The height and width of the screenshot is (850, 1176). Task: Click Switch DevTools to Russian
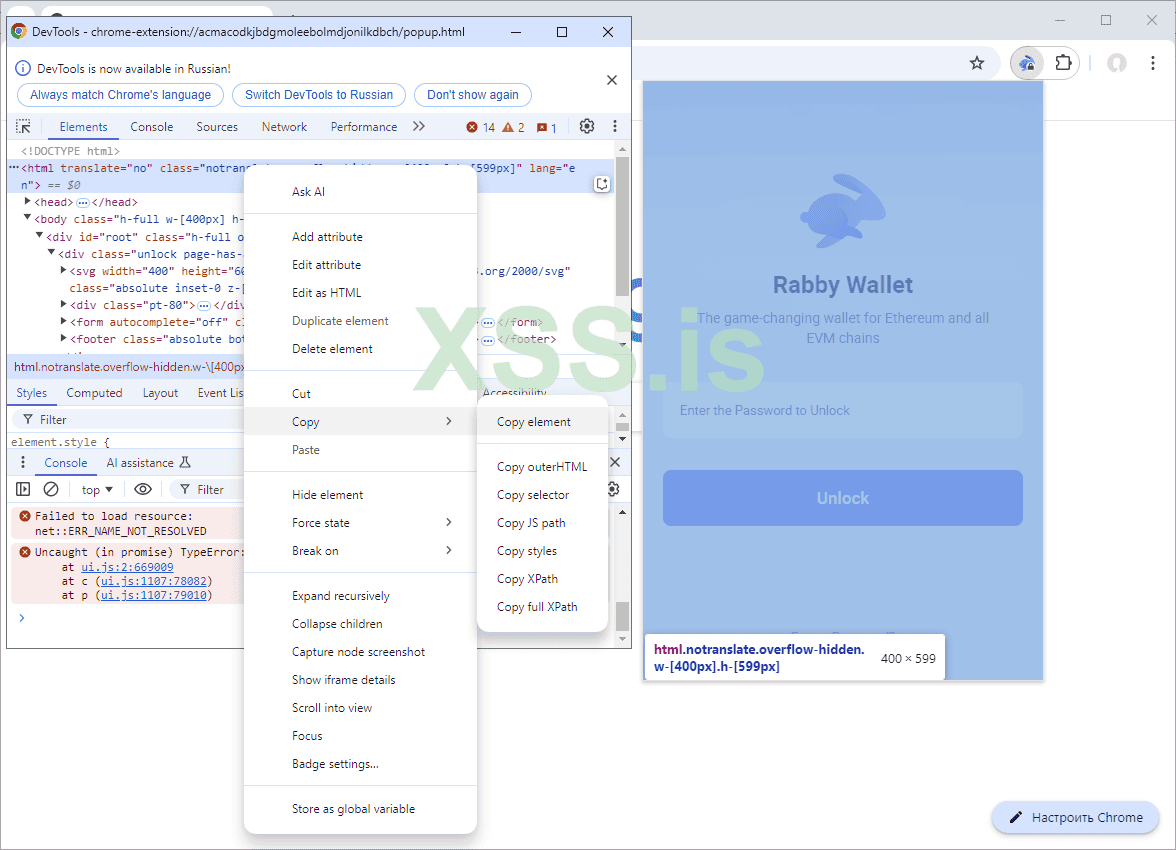(x=319, y=95)
